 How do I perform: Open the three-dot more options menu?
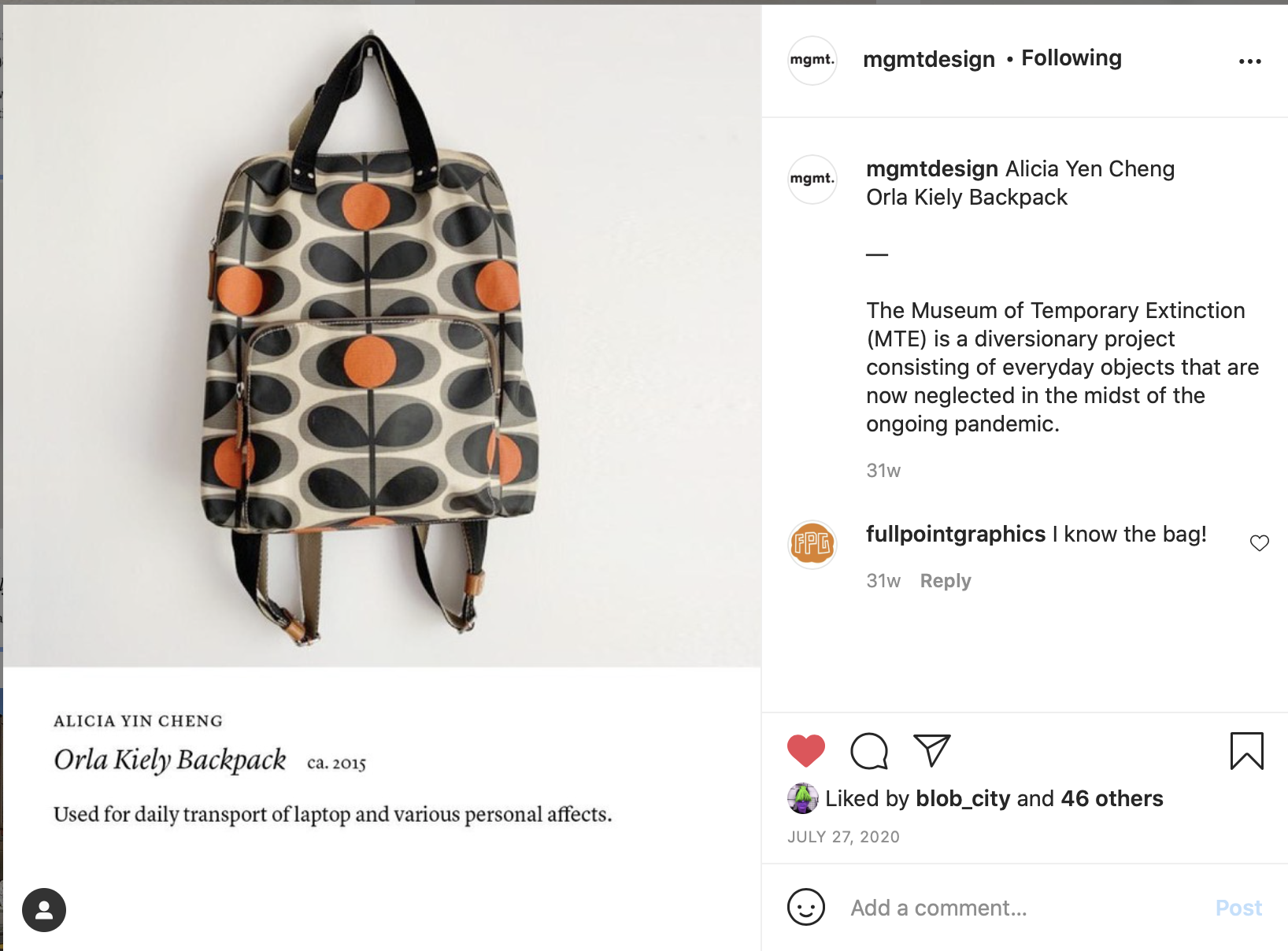pyautogui.click(x=1249, y=61)
